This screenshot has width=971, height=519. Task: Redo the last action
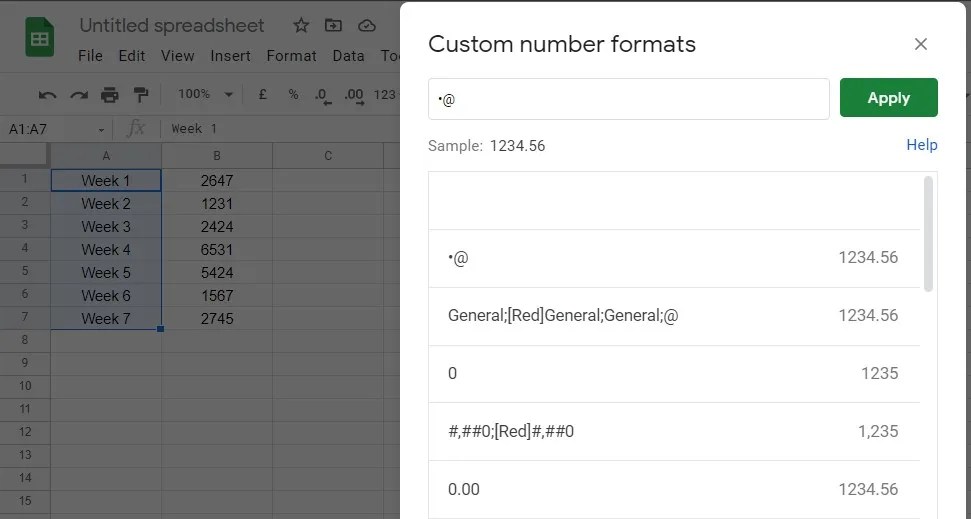[79, 95]
